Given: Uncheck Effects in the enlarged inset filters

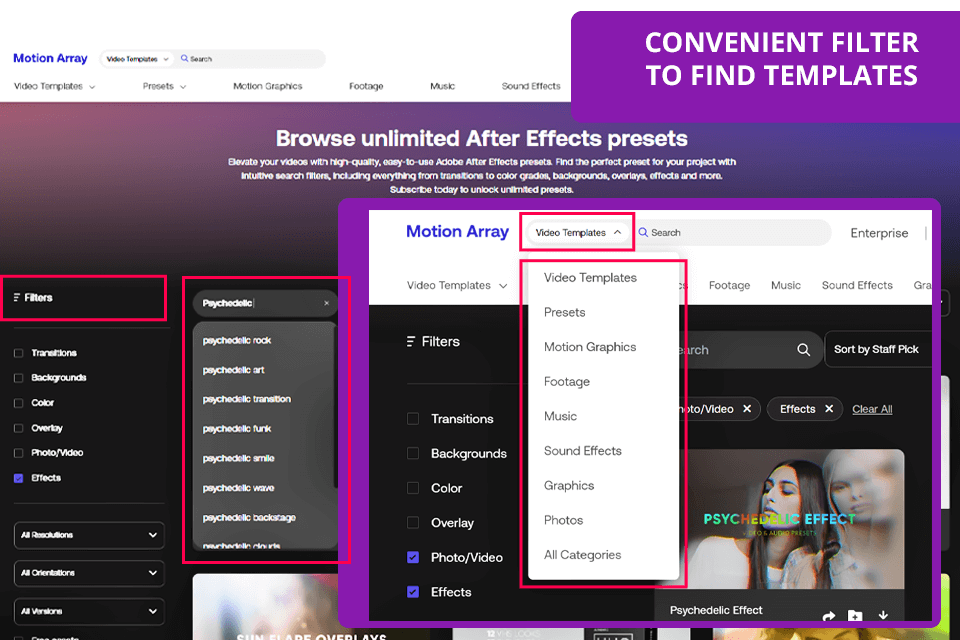Looking at the screenshot, I should click(x=413, y=592).
